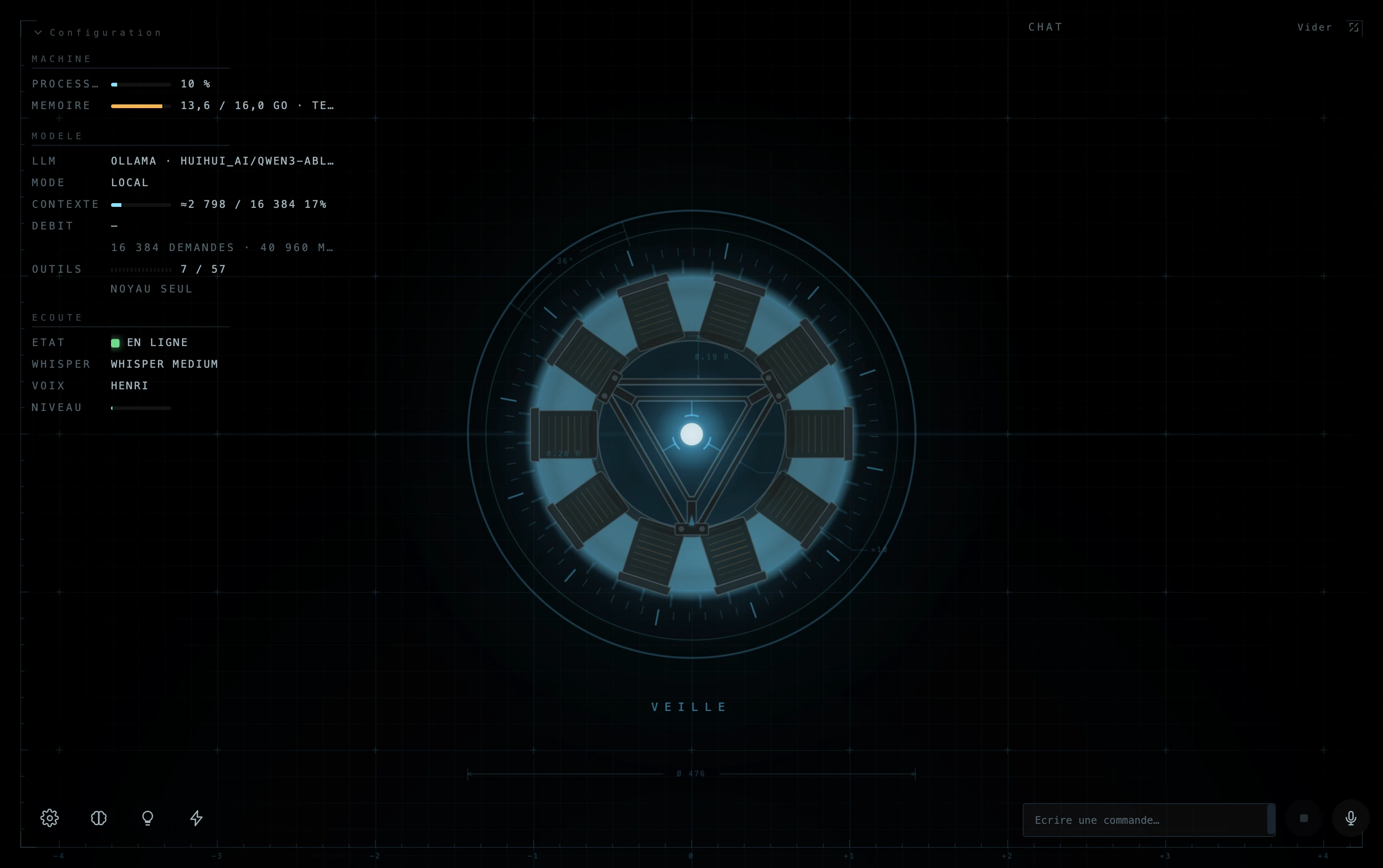Click the NIVEAU level bar

click(141, 408)
